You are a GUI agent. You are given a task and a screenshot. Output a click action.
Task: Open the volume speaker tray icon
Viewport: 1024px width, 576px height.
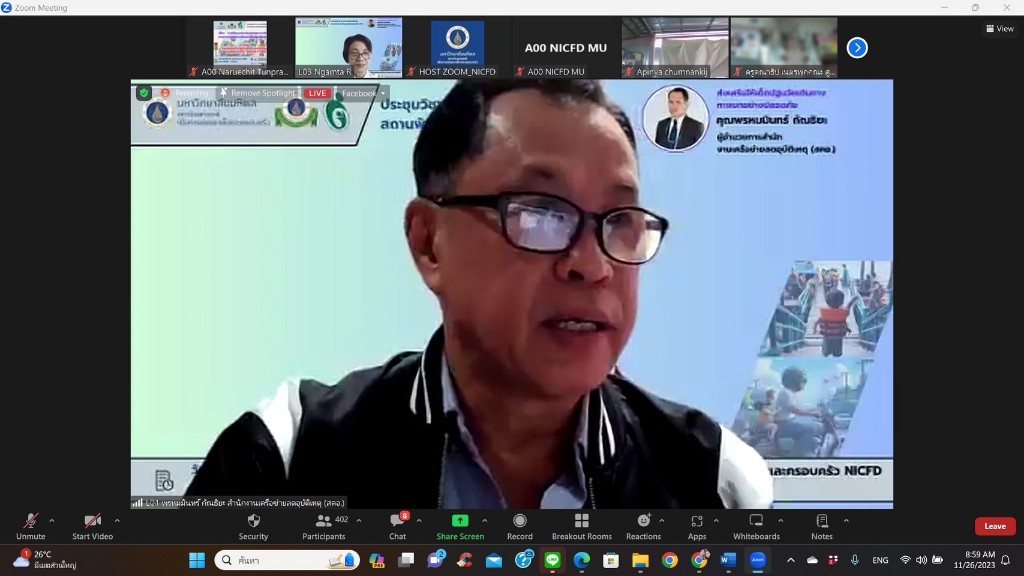(921, 560)
